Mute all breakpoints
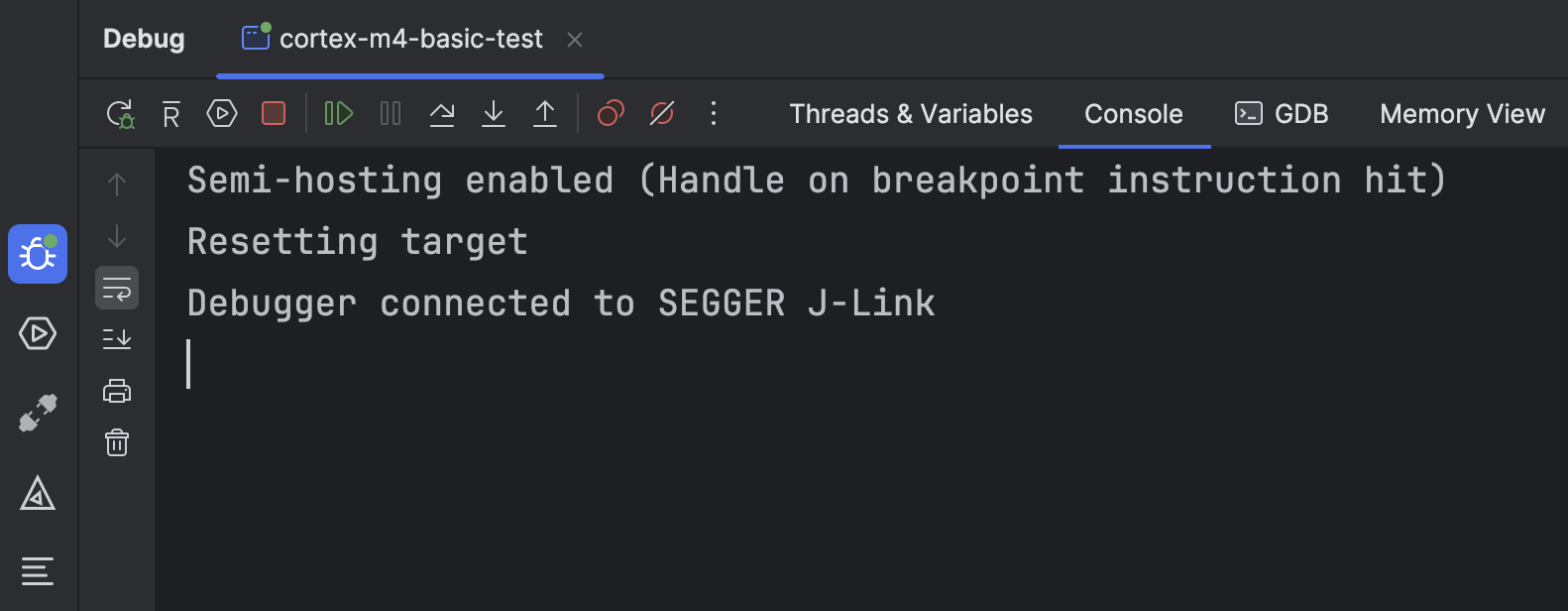 coord(661,113)
